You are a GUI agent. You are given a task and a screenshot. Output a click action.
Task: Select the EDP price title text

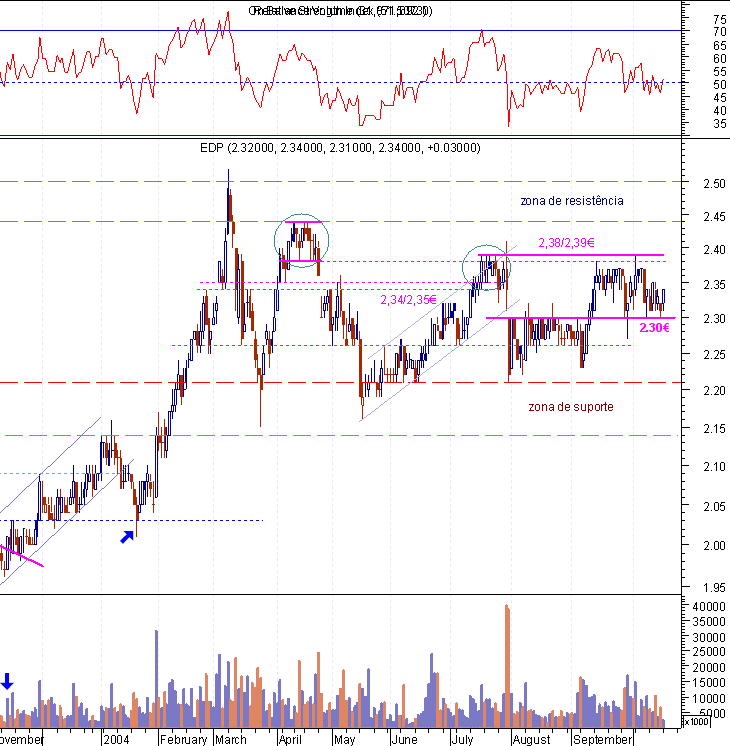tap(340, 148)
